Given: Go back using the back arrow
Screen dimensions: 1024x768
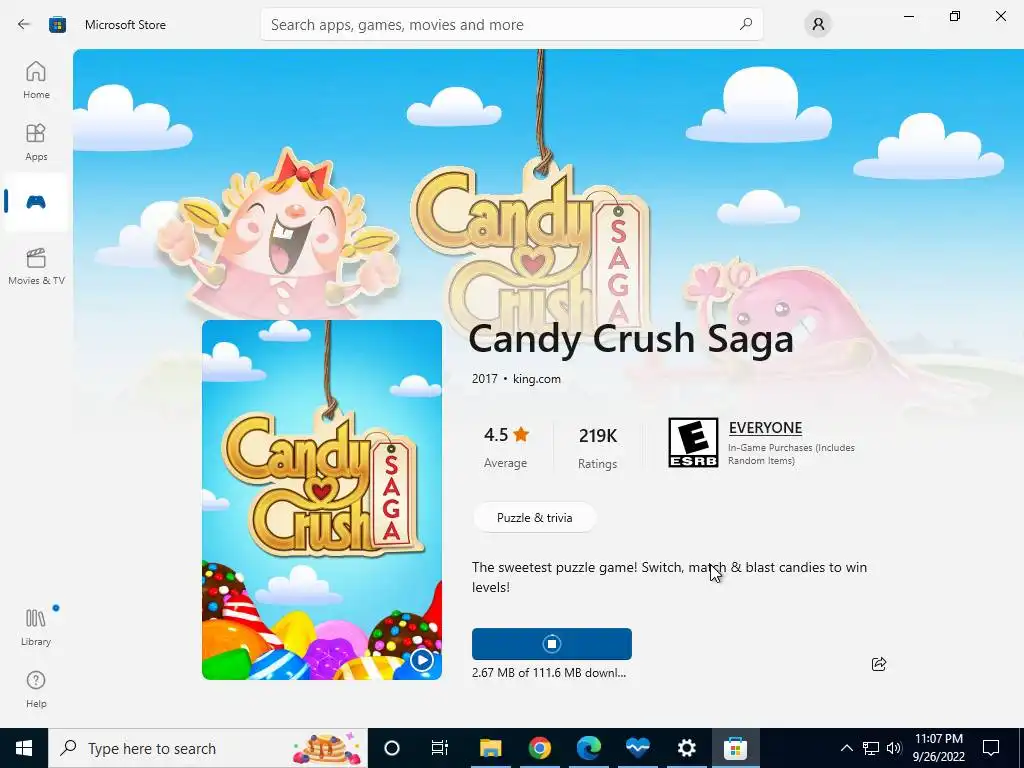Looking at the screenshot, I should [24, 25].
